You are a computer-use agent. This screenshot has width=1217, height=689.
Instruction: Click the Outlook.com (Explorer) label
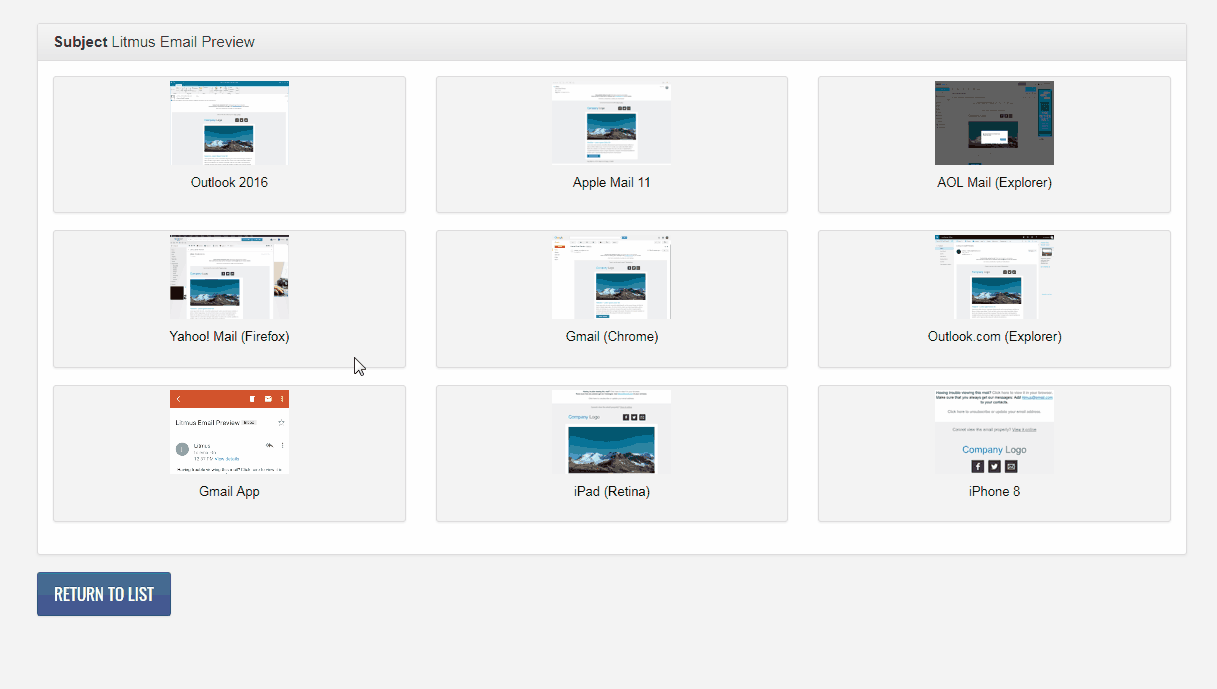(994, 337)
